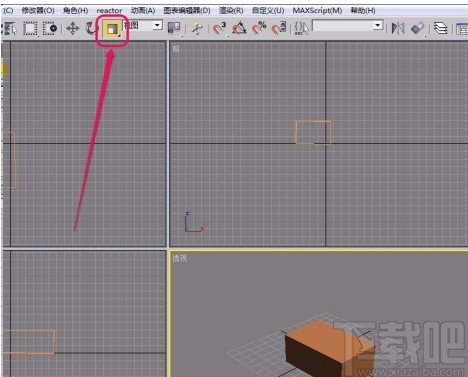Viewport: 468px width, 377px height.
Task: Open the Named Selection Sets dropdown
Action: [x=347, y=25]
